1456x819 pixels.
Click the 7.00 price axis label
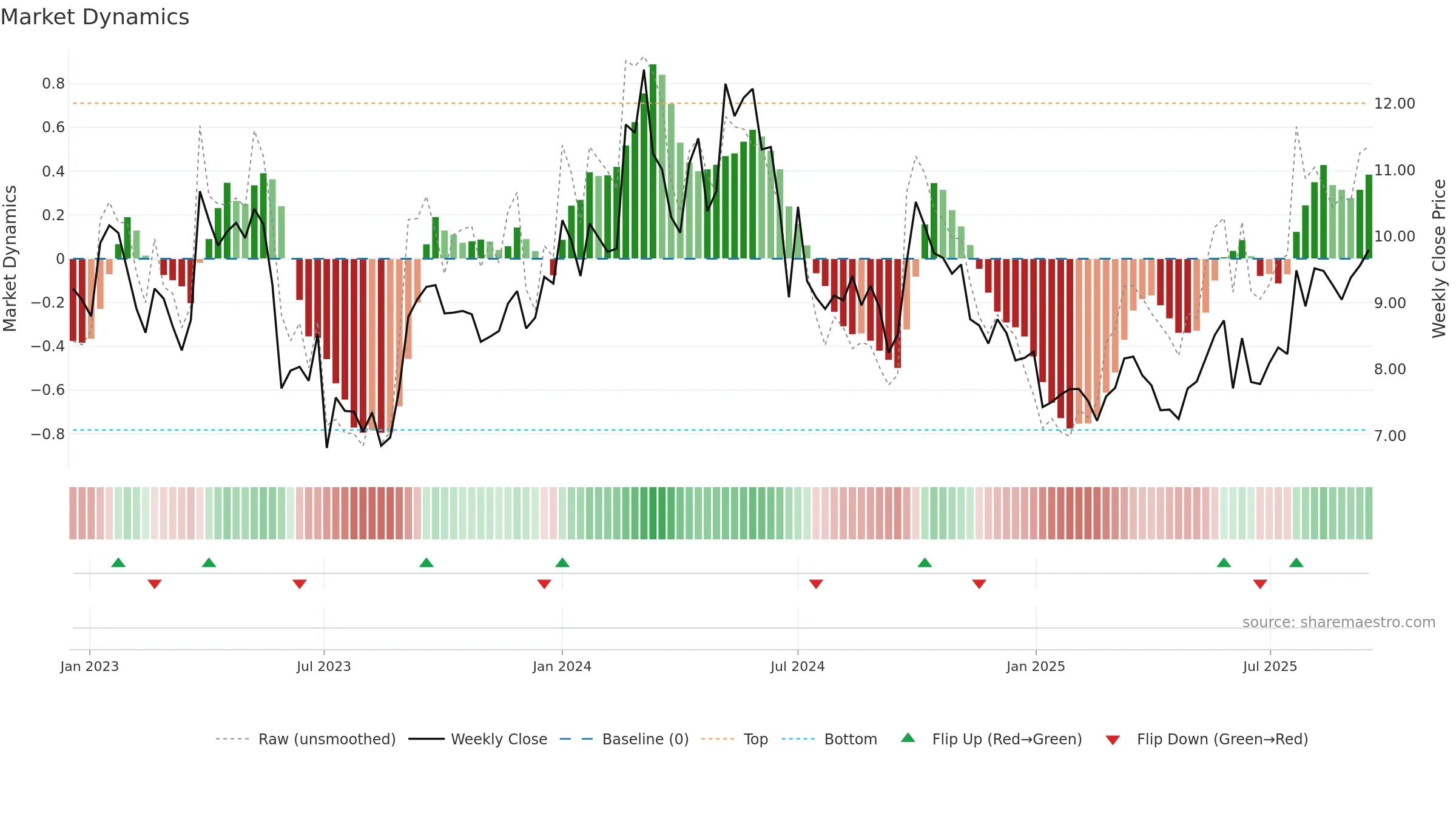click(x=1390, y=436)
